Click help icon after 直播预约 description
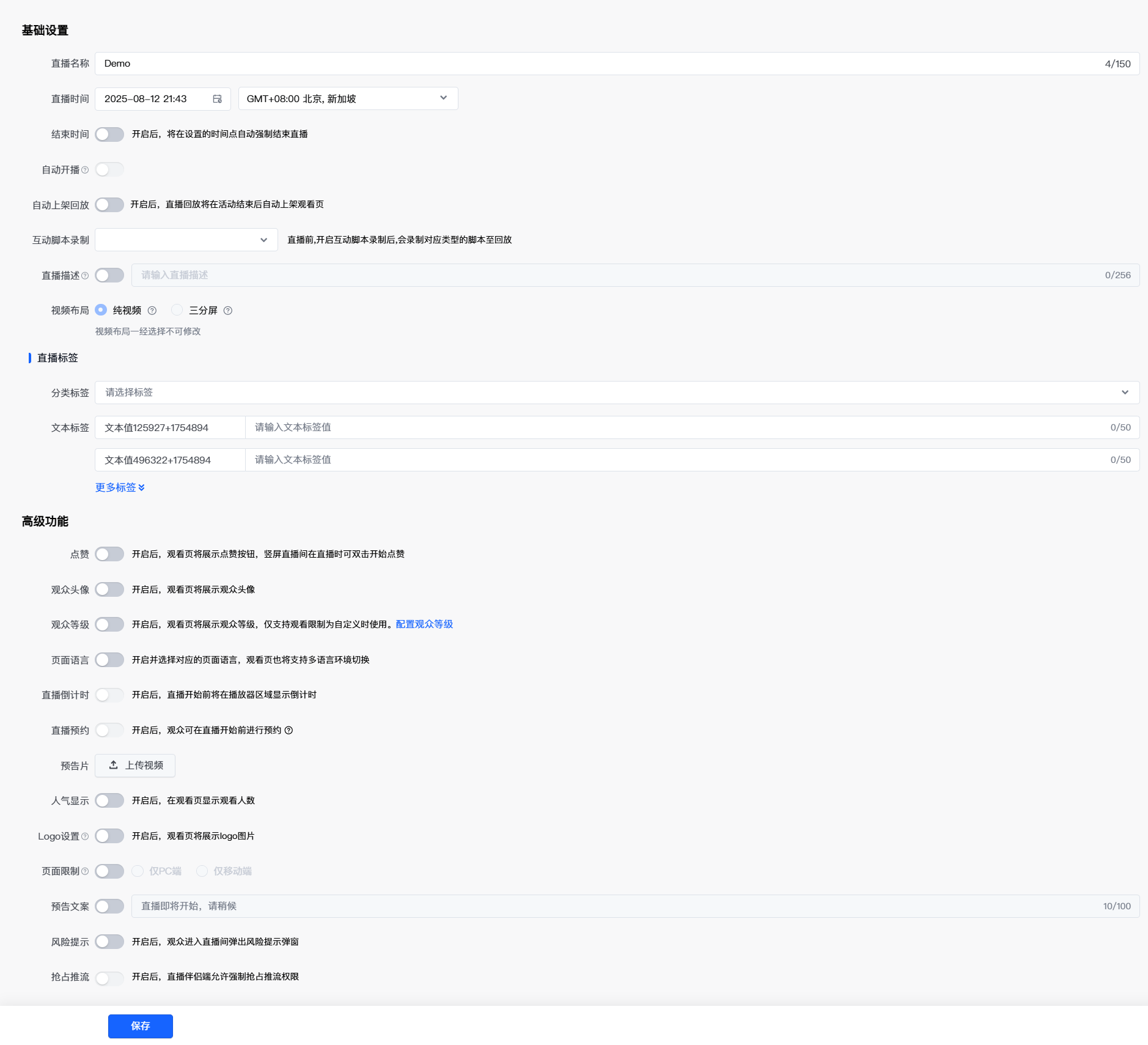This screenshot has width=1148, height=1045. point(289,730)
